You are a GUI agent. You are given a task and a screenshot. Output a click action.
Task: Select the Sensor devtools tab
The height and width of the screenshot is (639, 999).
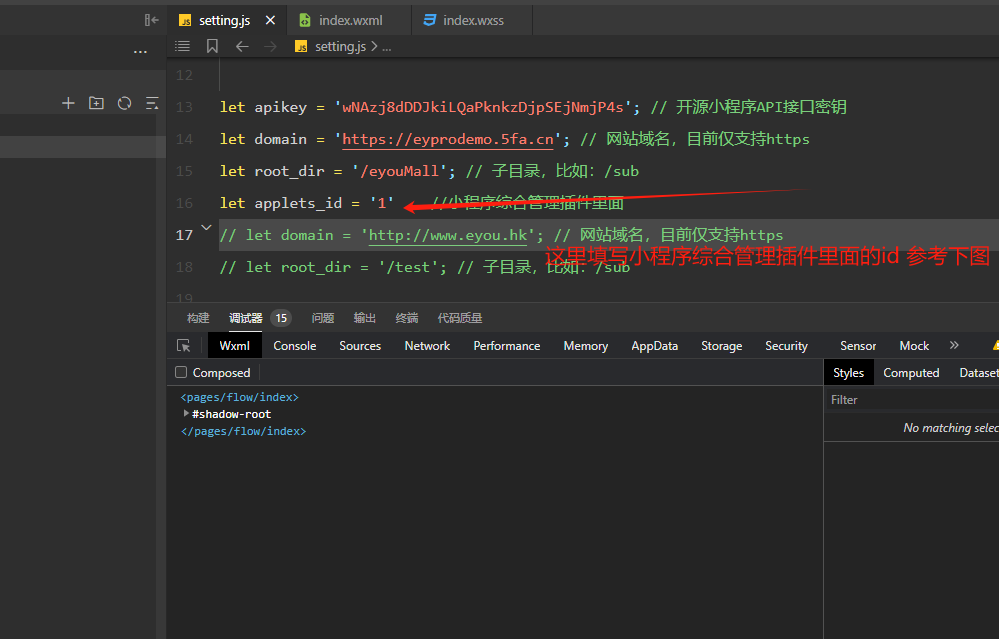pyautogui.click(x=858, y=346)
